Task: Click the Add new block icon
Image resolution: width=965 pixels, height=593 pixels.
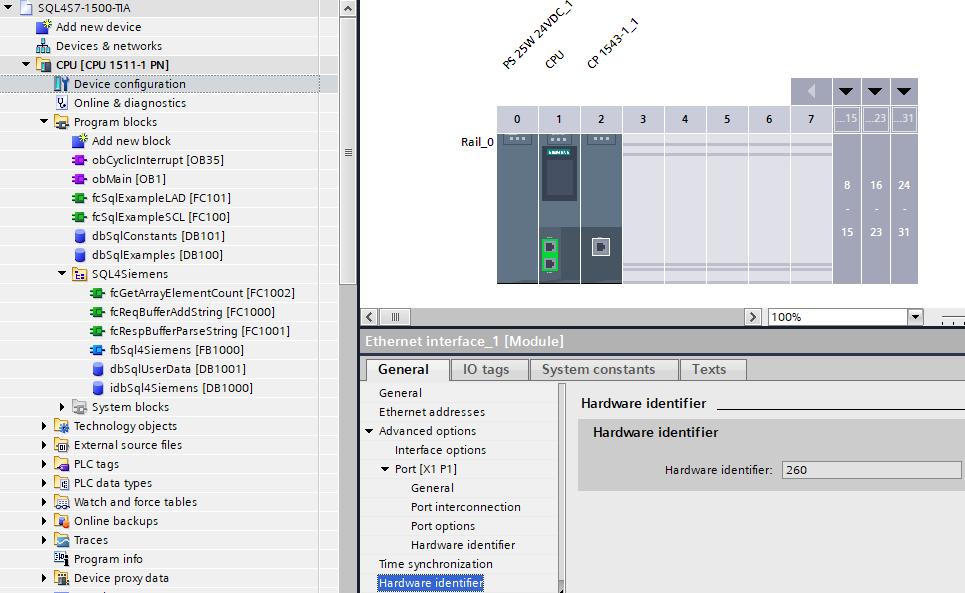Action: [x=79, y=141]
